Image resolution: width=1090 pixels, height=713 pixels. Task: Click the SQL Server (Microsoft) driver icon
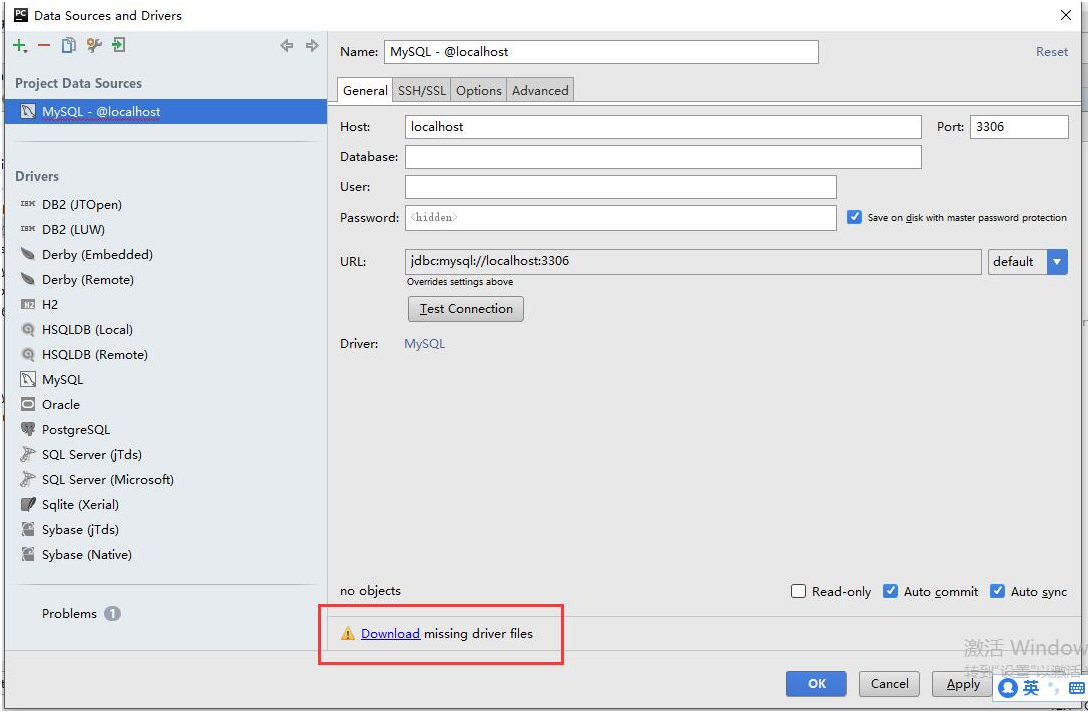pyautogui.click(x=28, y=480)
